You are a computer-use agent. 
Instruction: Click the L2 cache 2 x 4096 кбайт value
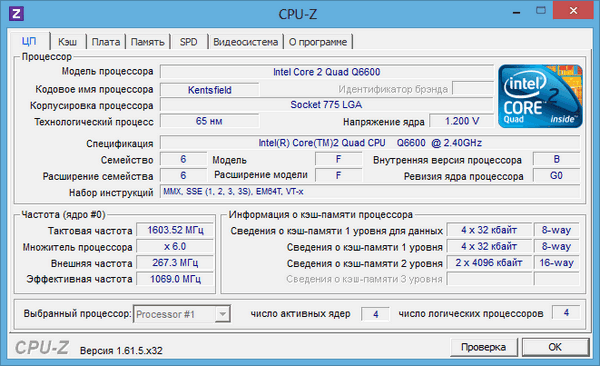tap(489, 263)
